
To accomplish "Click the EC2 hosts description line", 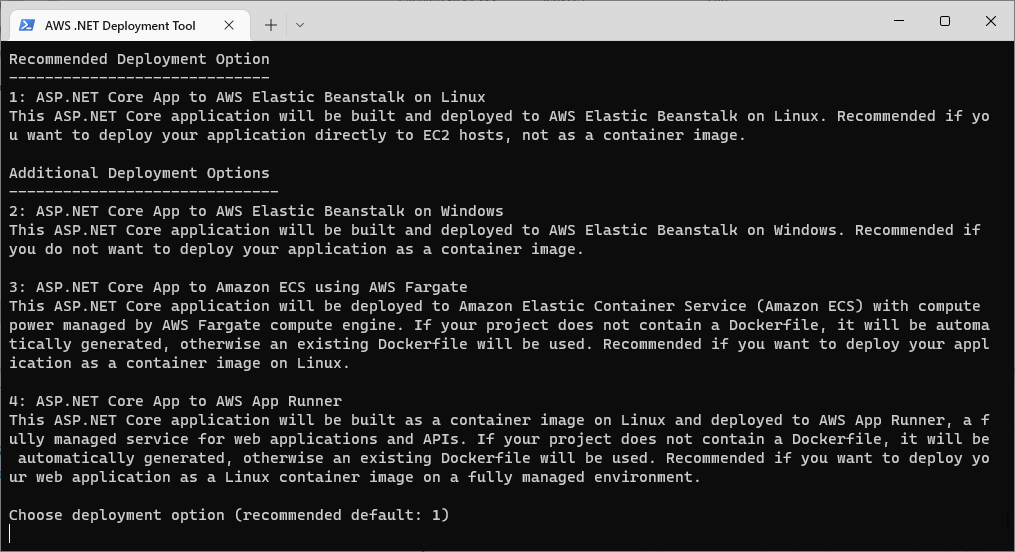I will tap(377, 135).
